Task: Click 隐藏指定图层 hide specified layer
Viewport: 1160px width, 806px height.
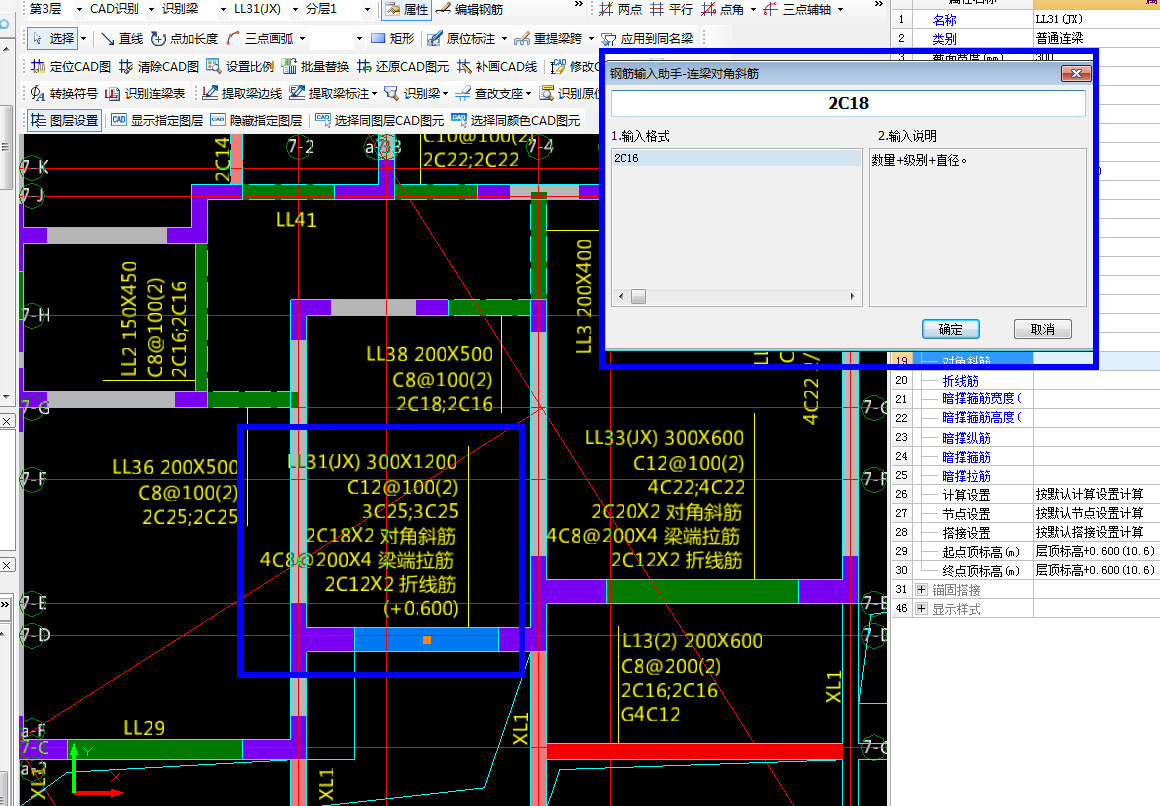Action: (256, 120)
